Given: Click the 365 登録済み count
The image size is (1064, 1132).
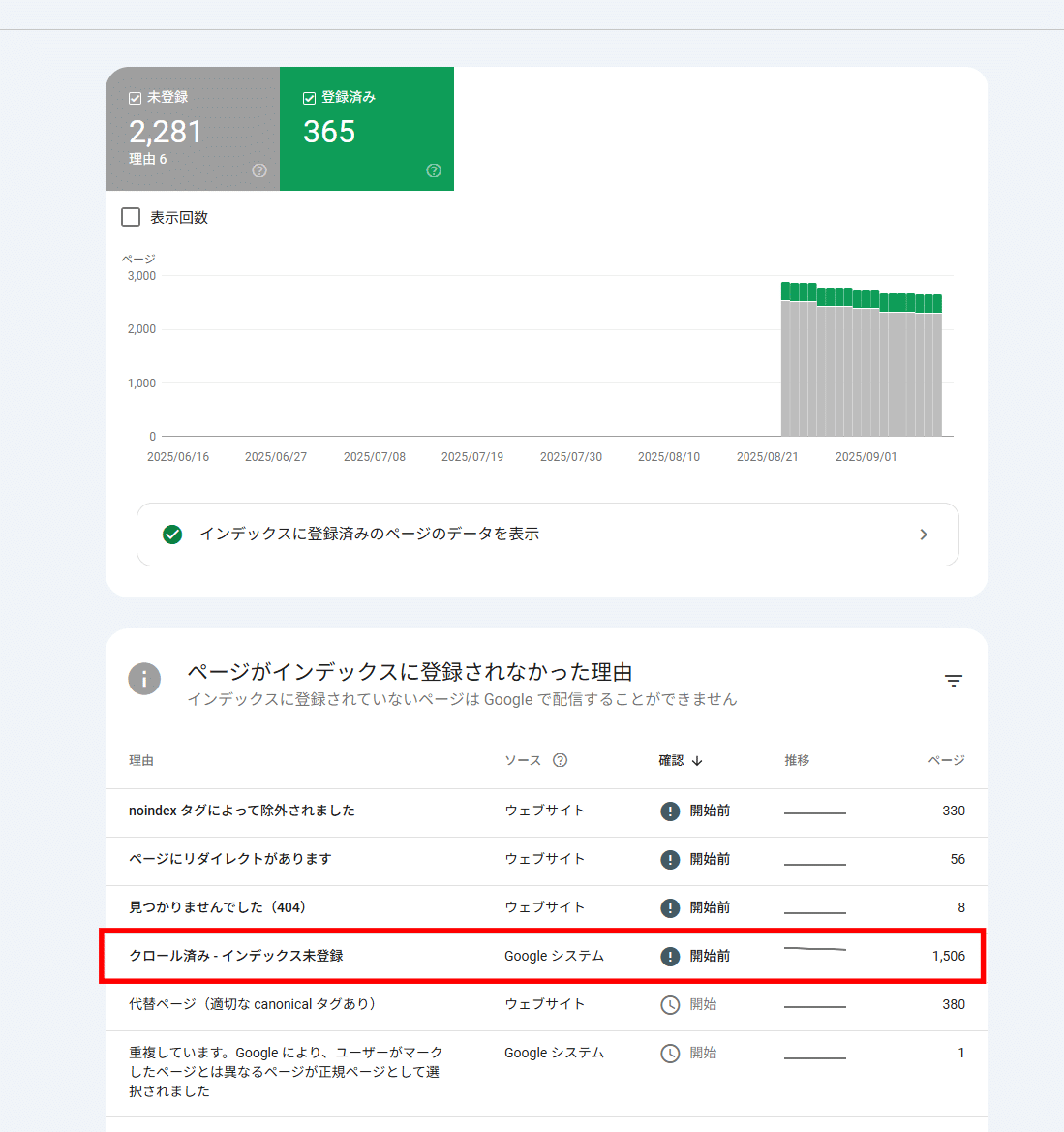Looking at the screenshot, I should click(x=329, y=132).
